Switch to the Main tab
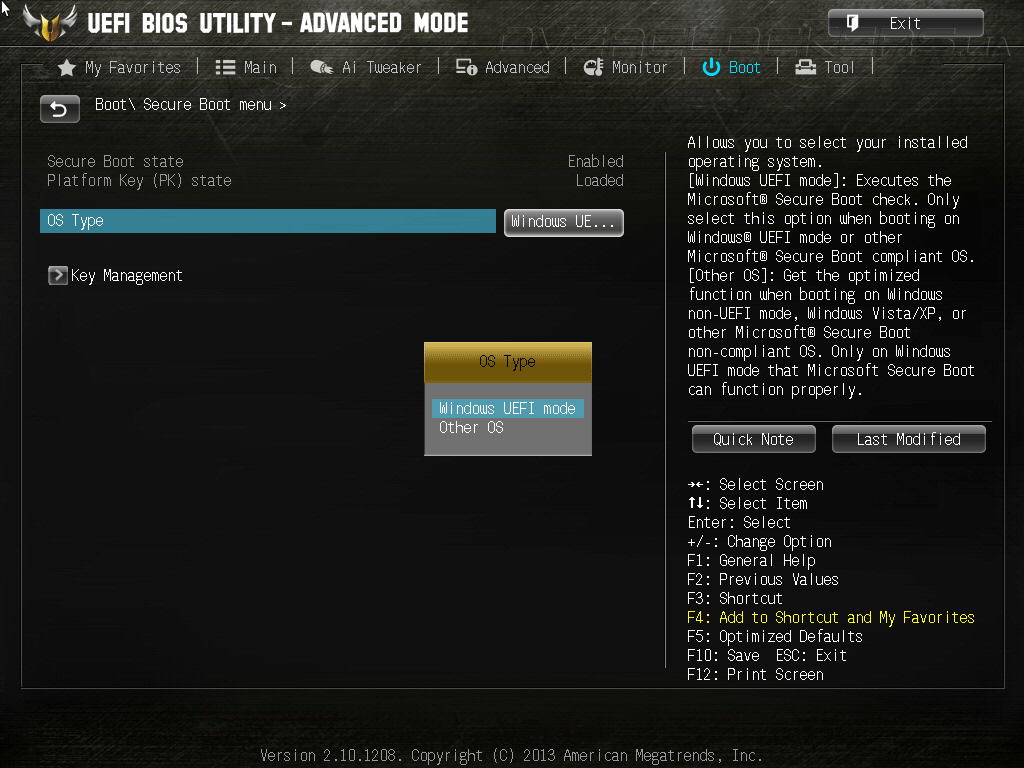The width and height of the screenshot is (1024, 768). [246, 67]
